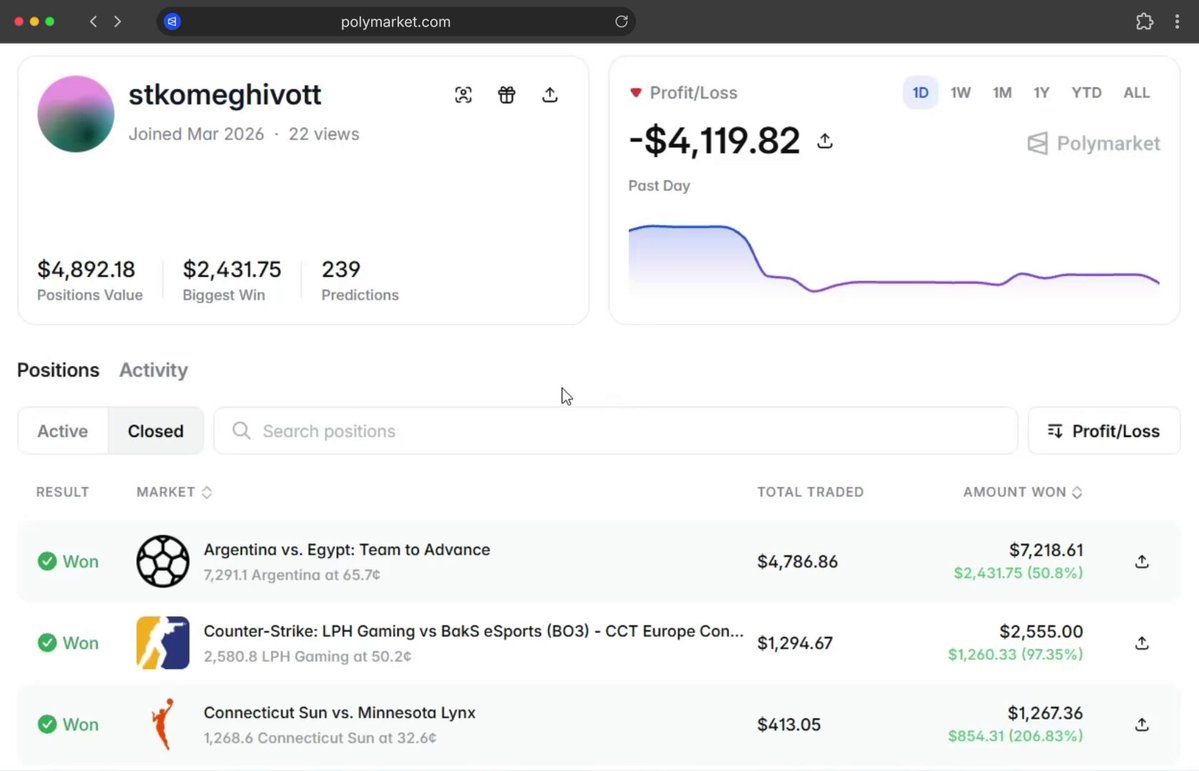Click the stkomeghivott username heading
This screenshot has width=1199, height=771.
click(225, 95)
